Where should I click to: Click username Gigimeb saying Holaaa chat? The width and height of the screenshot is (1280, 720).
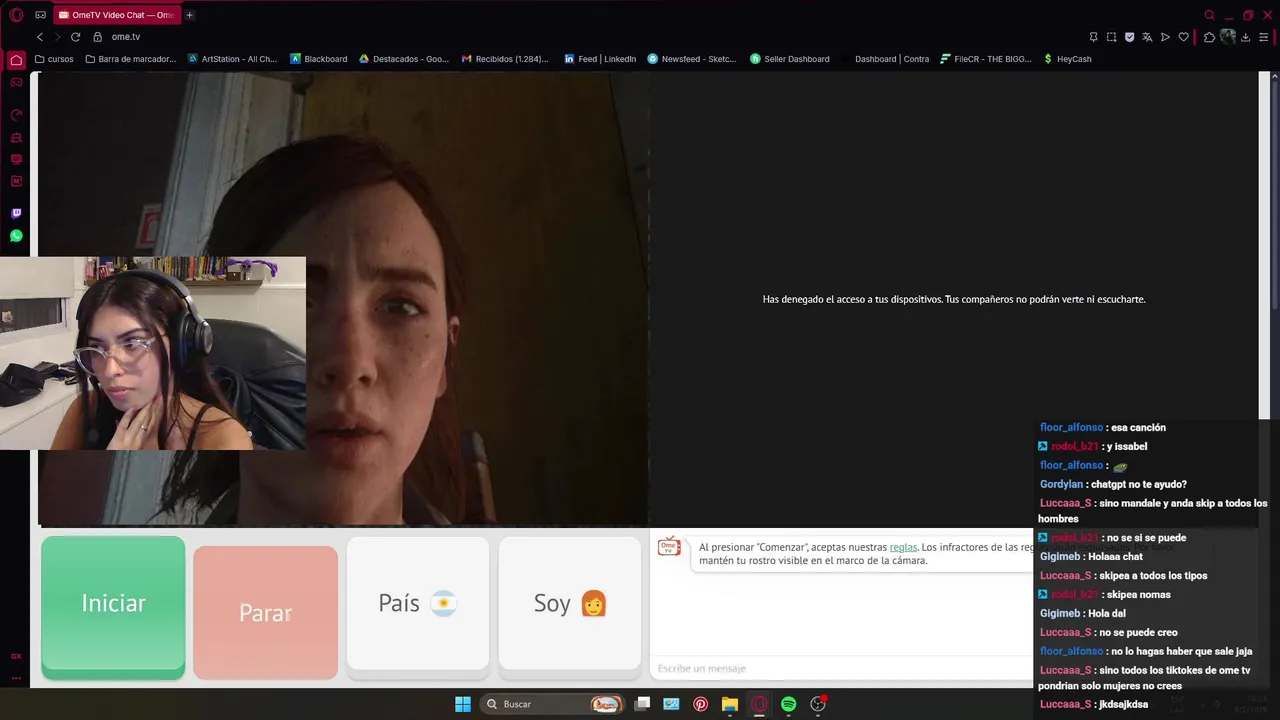[1060, 556]
